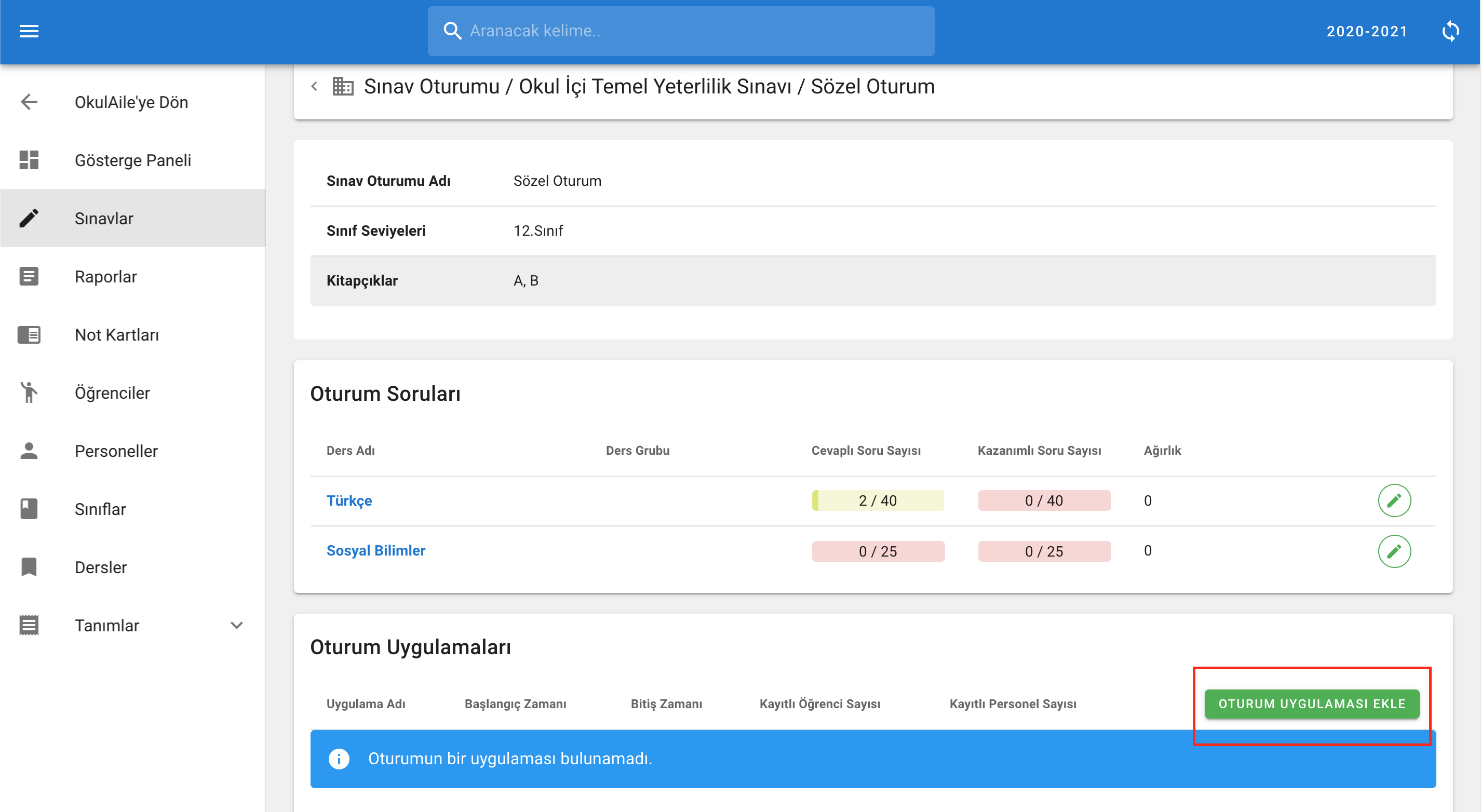This screenshot has height=812, width=1481.
Task: Click the Oturum Uygulamaları section heading
Action: (x=410, y=647)
